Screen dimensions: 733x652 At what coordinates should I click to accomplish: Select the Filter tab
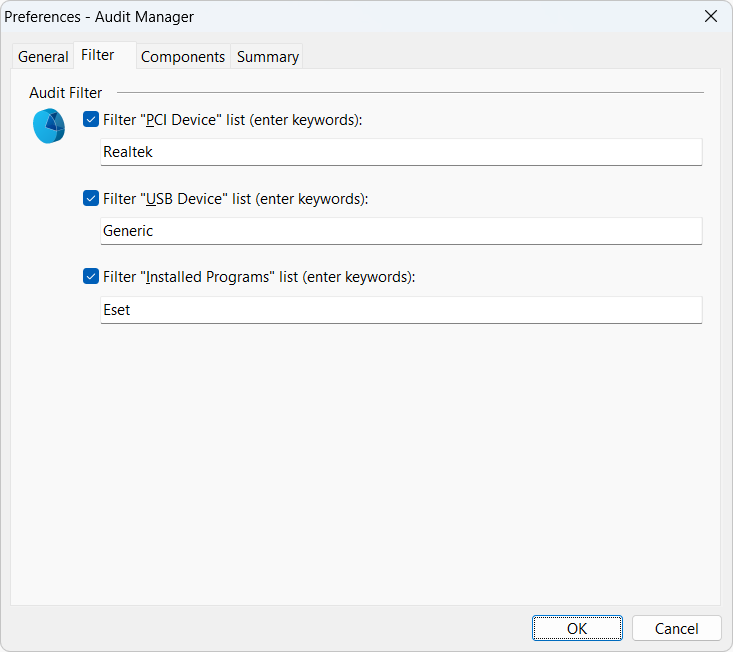pos(98,55)
